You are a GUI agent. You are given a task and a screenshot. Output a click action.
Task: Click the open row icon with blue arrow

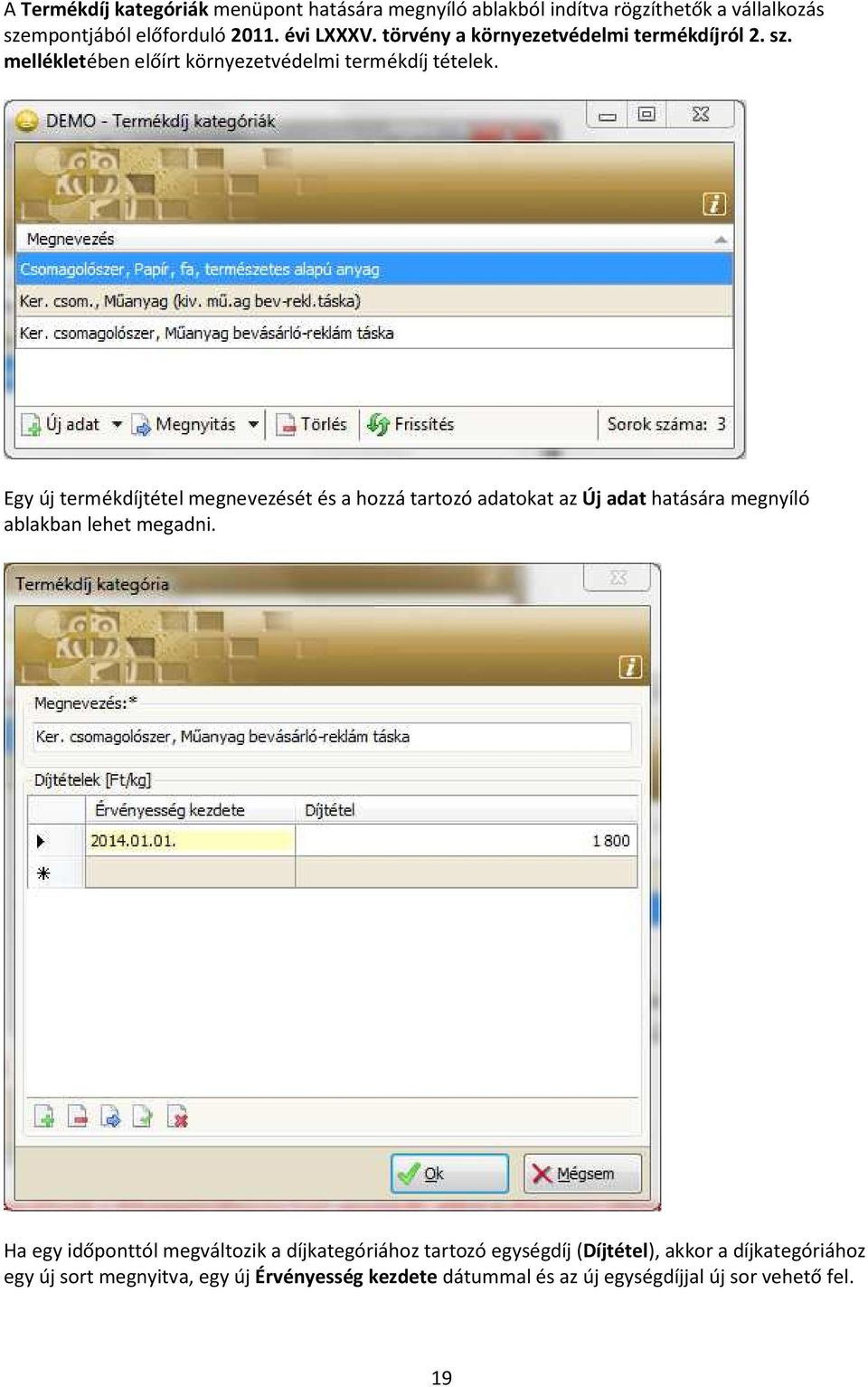click(x=110, y=1117)
